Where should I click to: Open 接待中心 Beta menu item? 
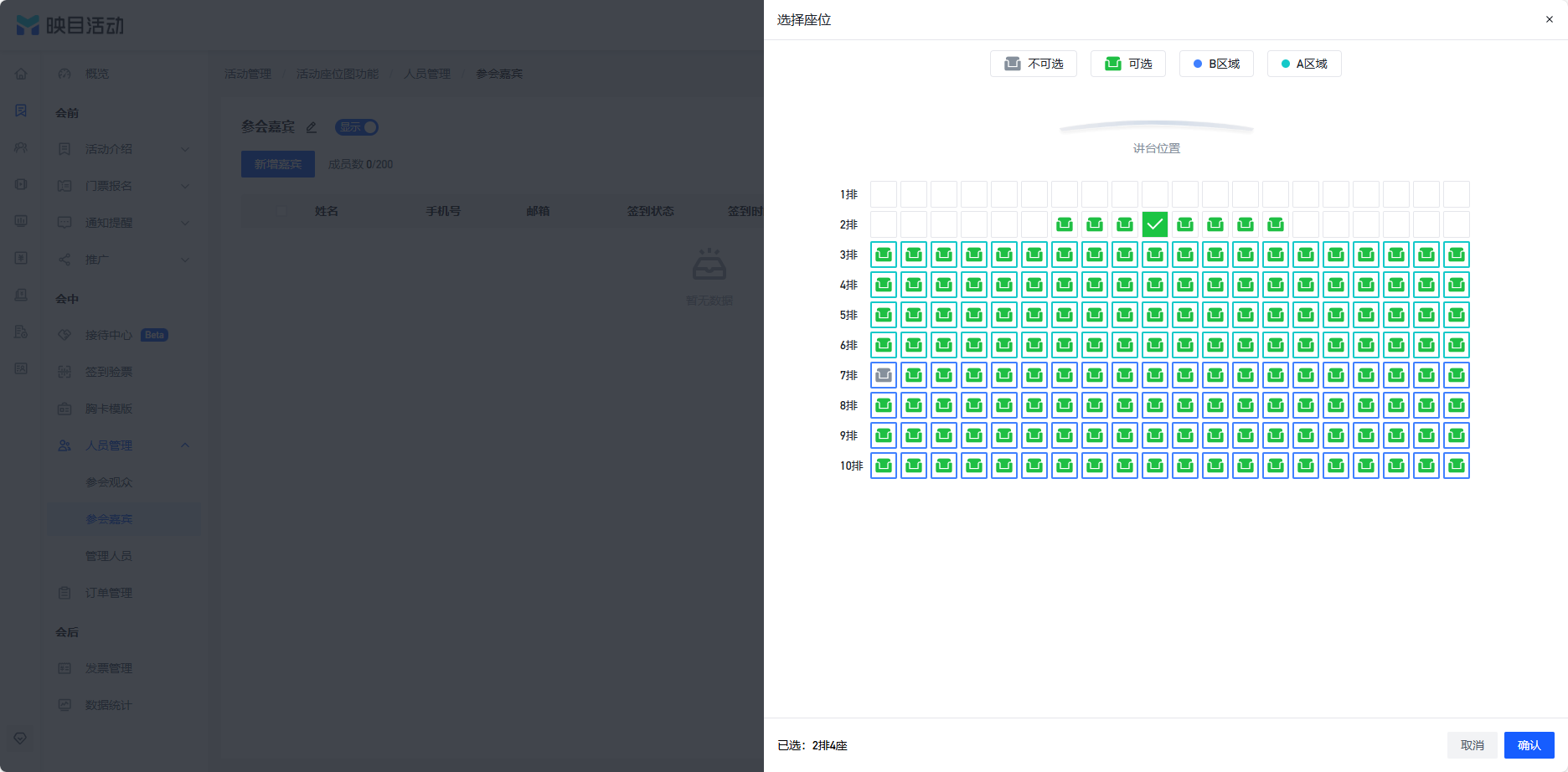pos(124,335)
